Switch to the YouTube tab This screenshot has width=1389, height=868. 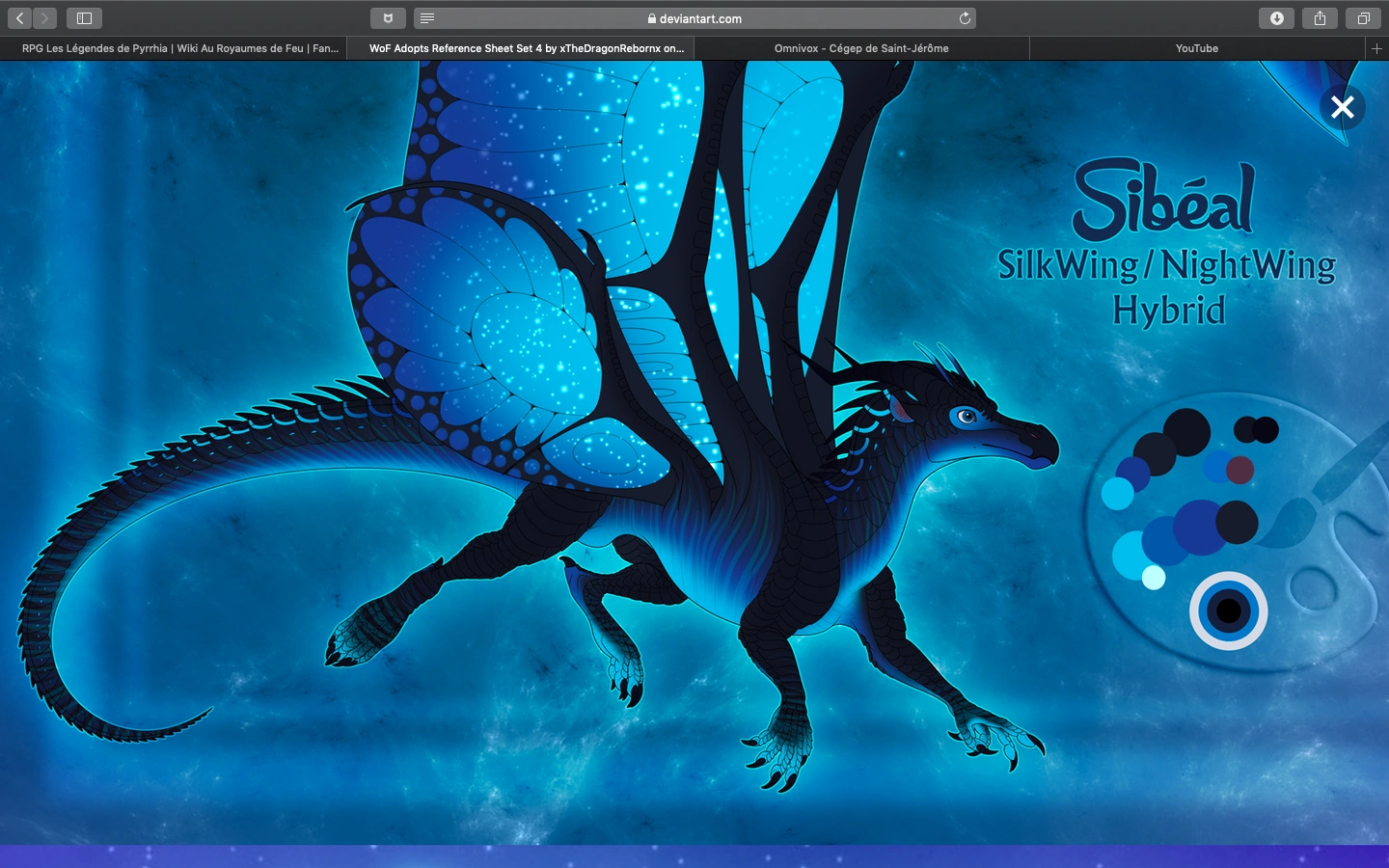1196,48
